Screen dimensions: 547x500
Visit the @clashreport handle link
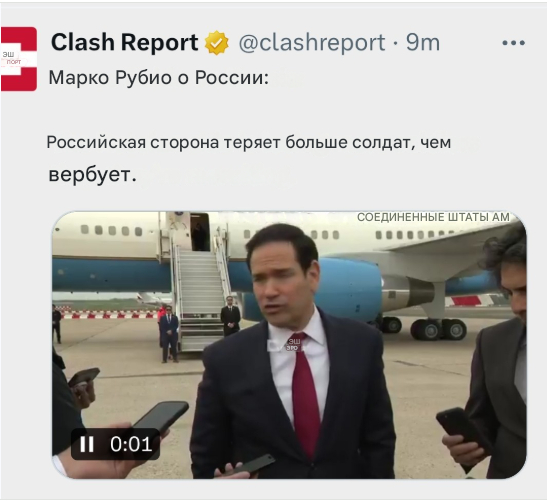(x=312, y=43)
